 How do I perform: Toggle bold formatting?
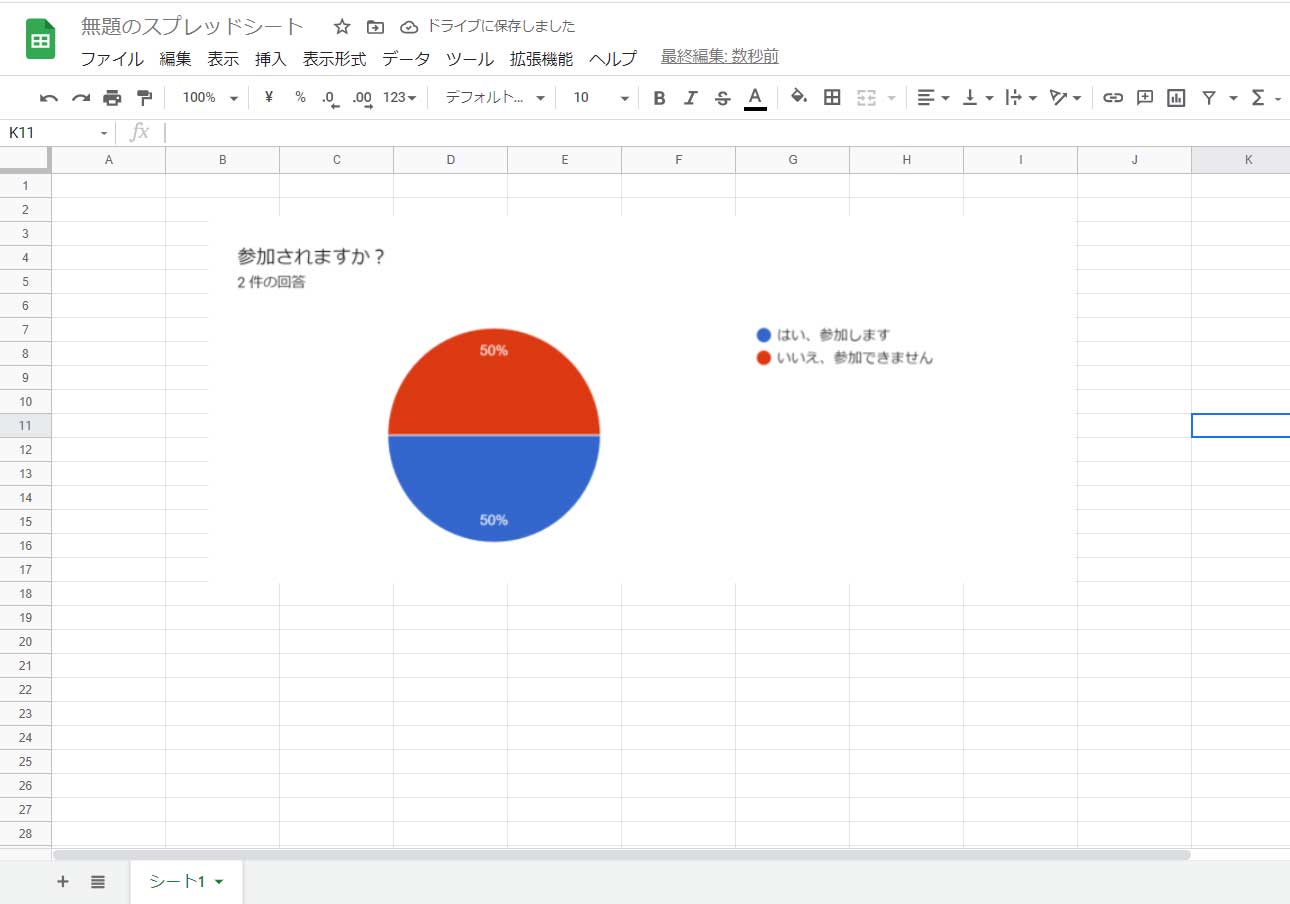coord(659,98)
